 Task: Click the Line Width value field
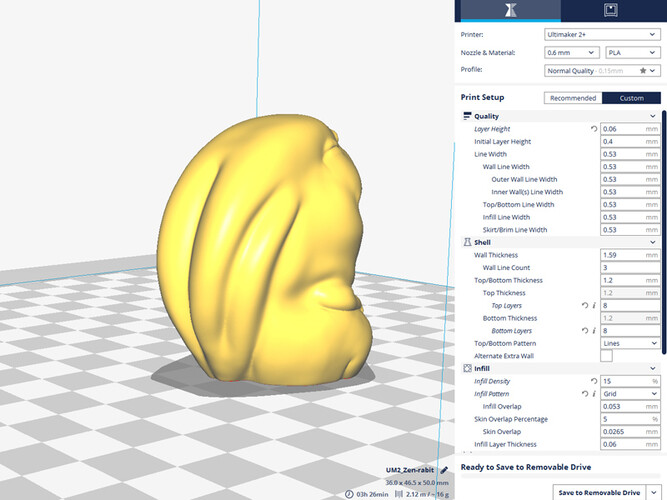[x=630, y=154]
